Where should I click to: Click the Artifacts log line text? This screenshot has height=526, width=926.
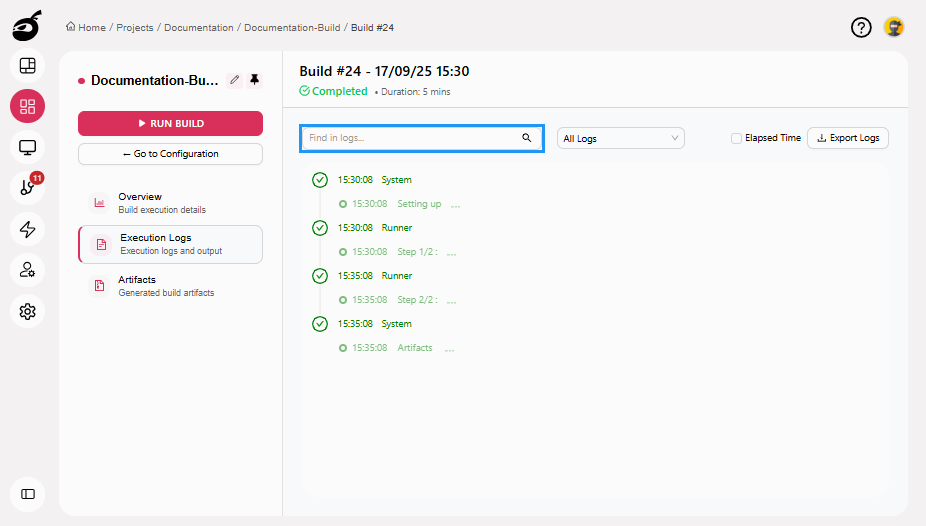[415, 348]
